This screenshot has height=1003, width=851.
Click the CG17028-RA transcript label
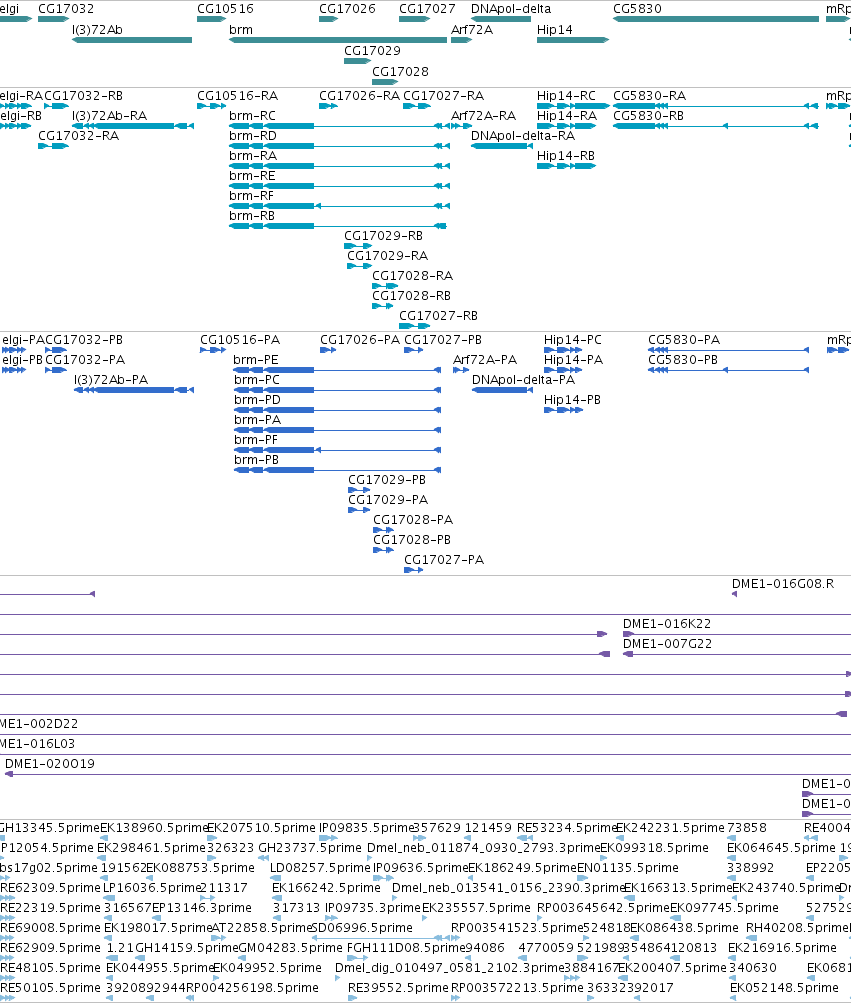tap(413, 276)
